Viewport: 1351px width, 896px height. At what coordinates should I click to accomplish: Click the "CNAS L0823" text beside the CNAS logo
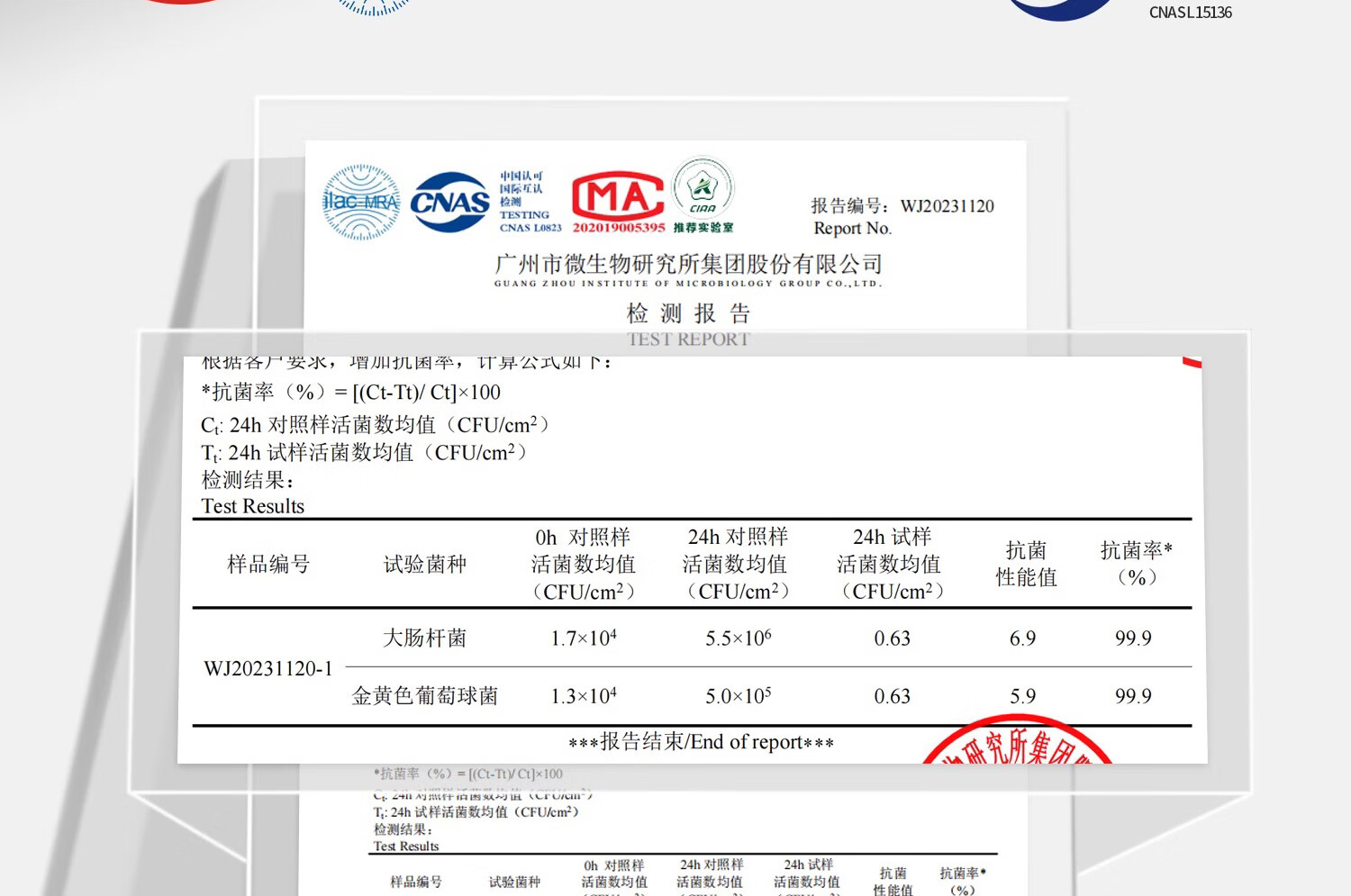point(530,228)
